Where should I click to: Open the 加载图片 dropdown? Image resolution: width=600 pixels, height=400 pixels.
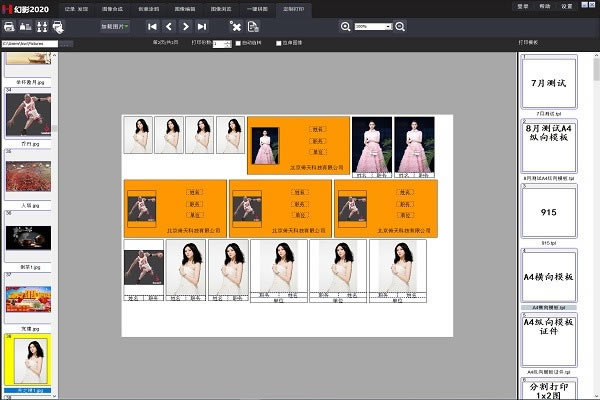pyautogui.click(x=115, y=26)
